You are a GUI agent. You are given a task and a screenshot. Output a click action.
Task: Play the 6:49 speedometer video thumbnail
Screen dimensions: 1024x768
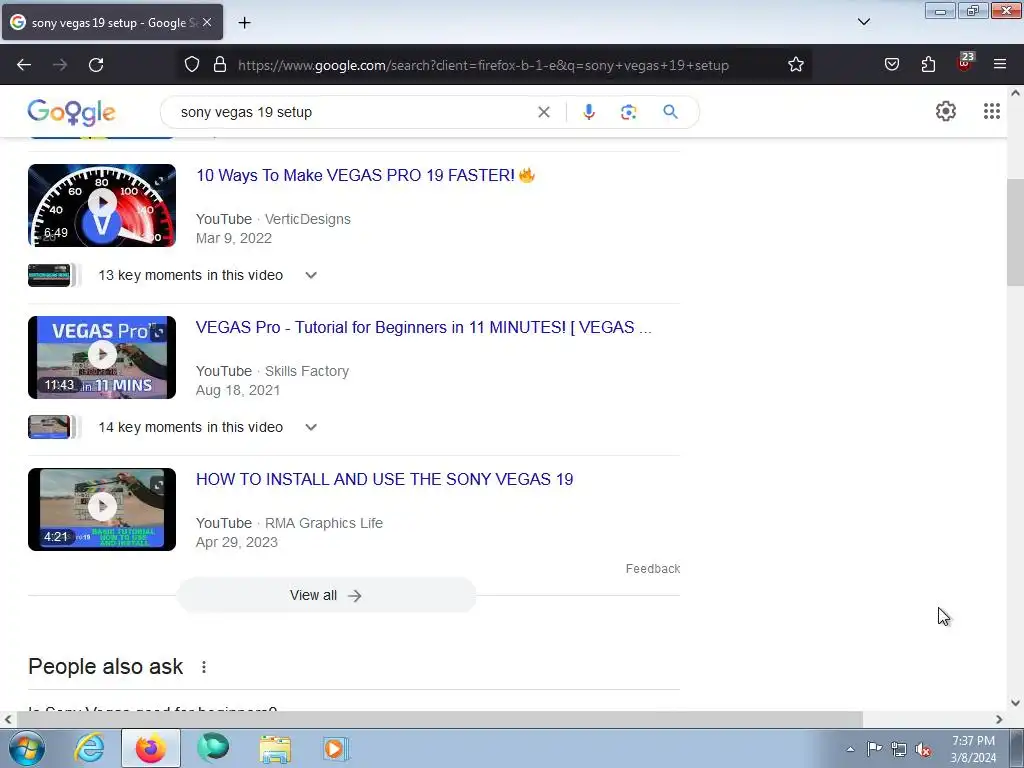pyautogui.click(x=102, y=205)
